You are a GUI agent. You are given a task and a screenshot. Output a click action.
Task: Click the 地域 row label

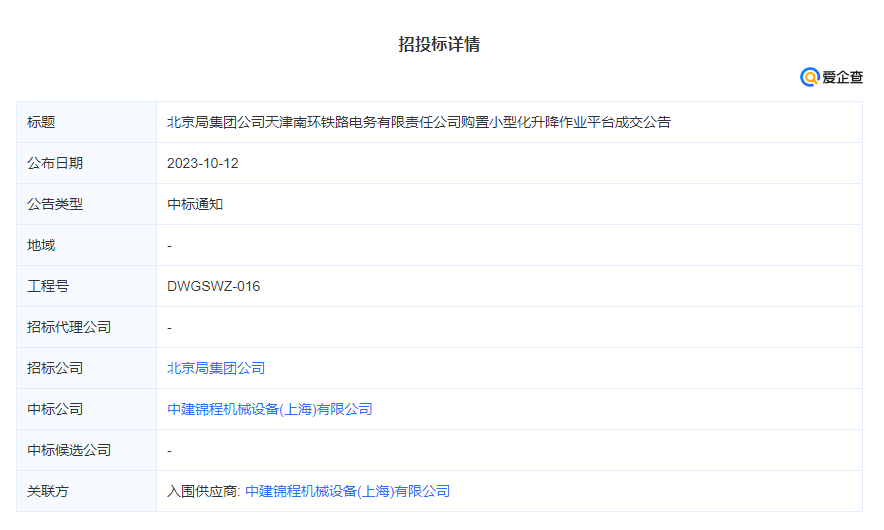(x=41, y=245)
